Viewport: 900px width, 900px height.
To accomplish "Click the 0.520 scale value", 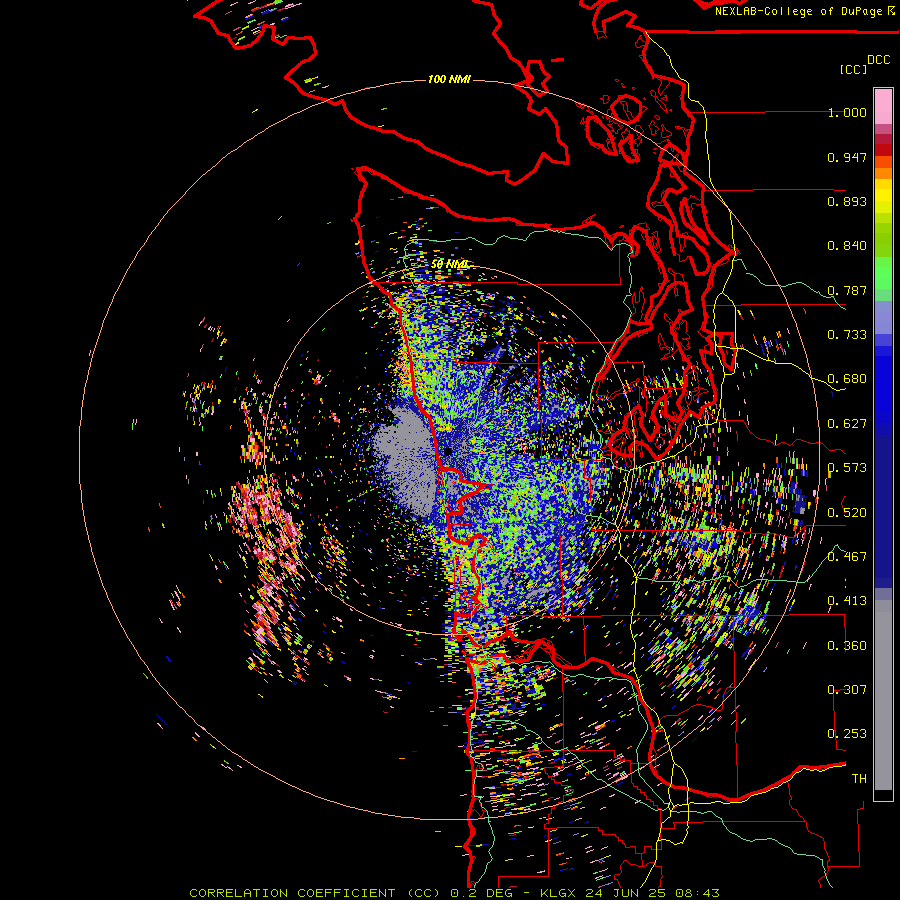I will 847,512.
